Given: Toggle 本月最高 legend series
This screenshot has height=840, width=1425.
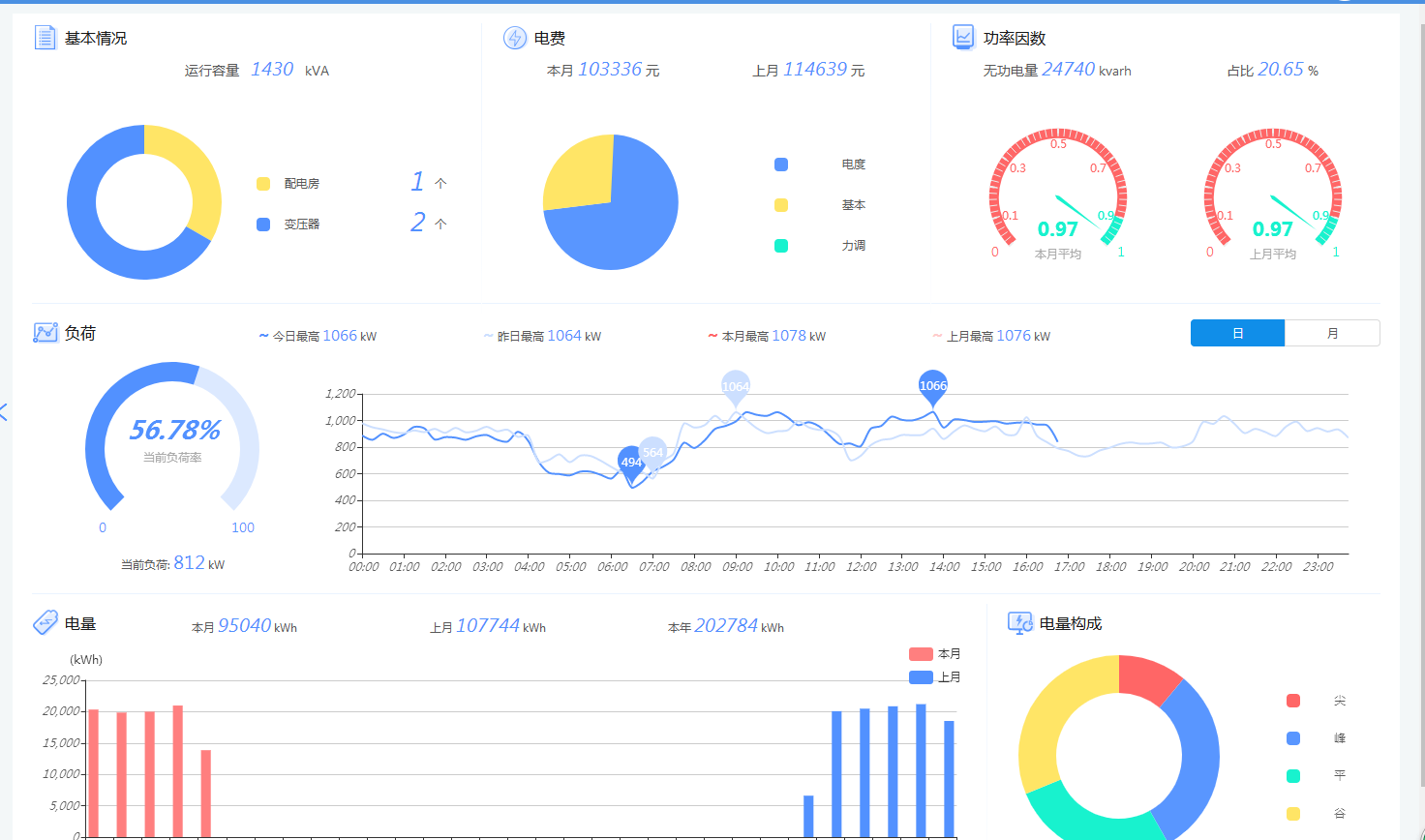Looking at the screenshot, I should click(x=766, y=336).
